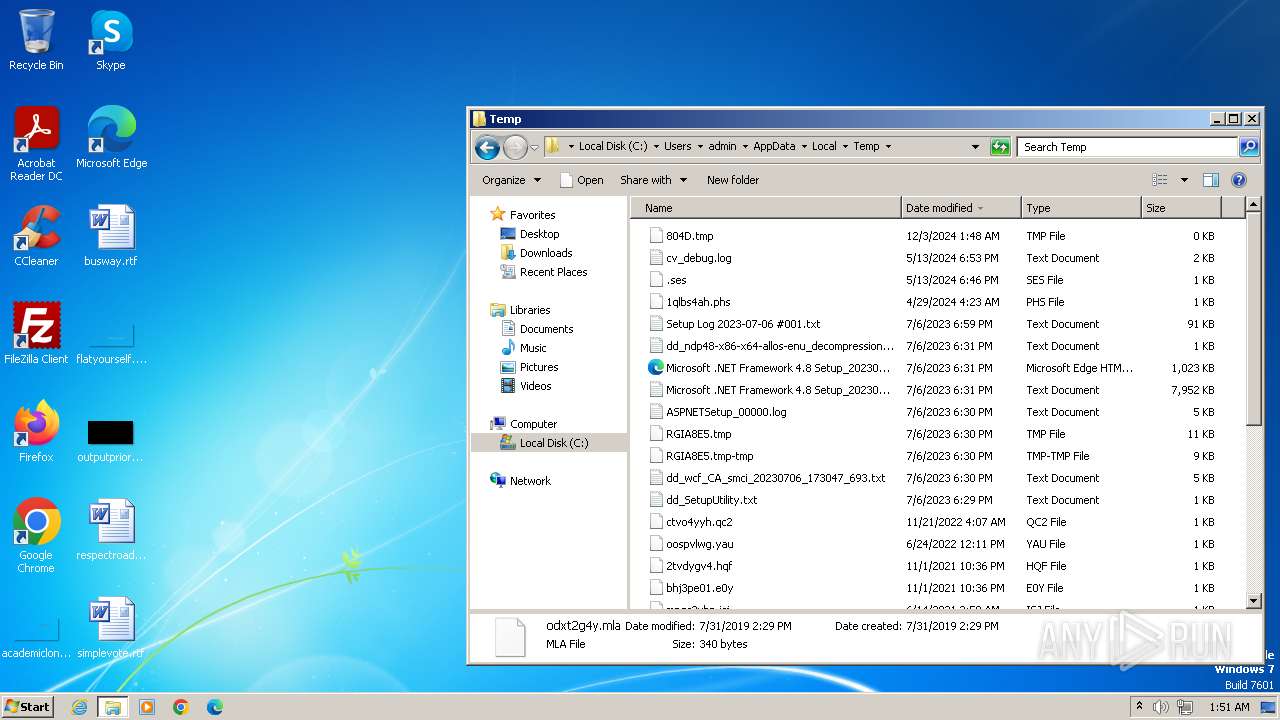Open the Videos library

point(535,386)
